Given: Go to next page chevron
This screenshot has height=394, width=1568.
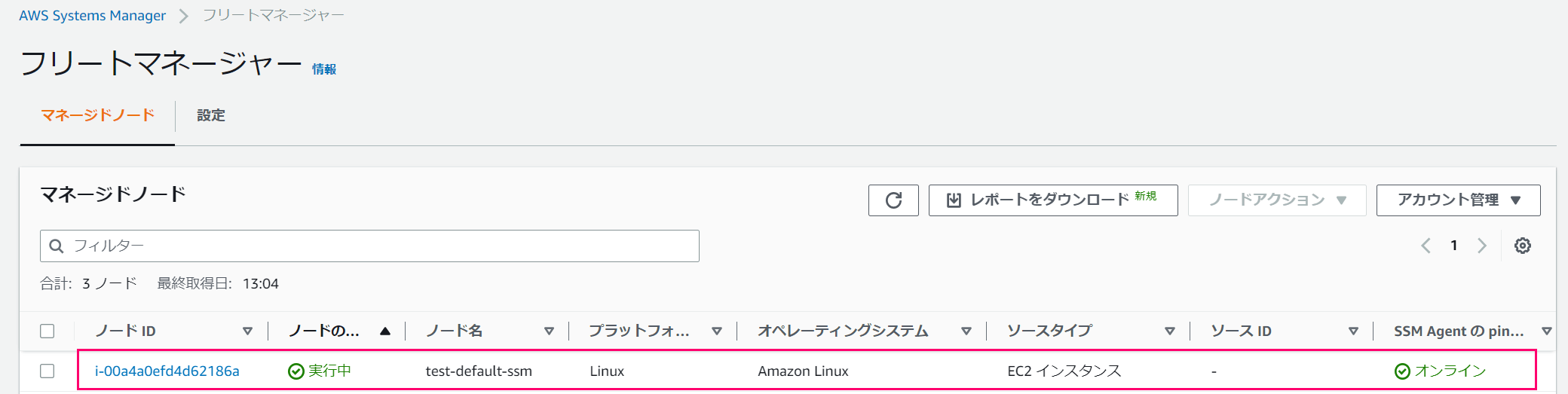Looking at the screenshot, I should coord(1482,246).
